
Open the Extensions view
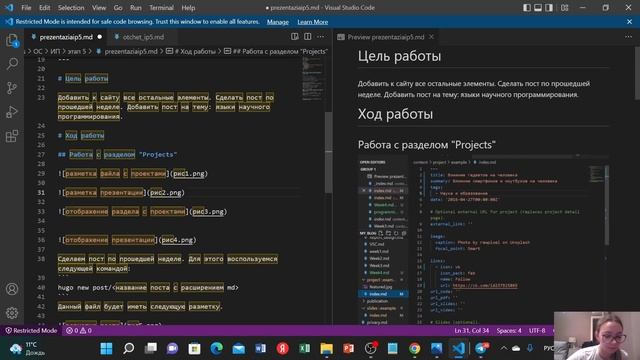12,136
